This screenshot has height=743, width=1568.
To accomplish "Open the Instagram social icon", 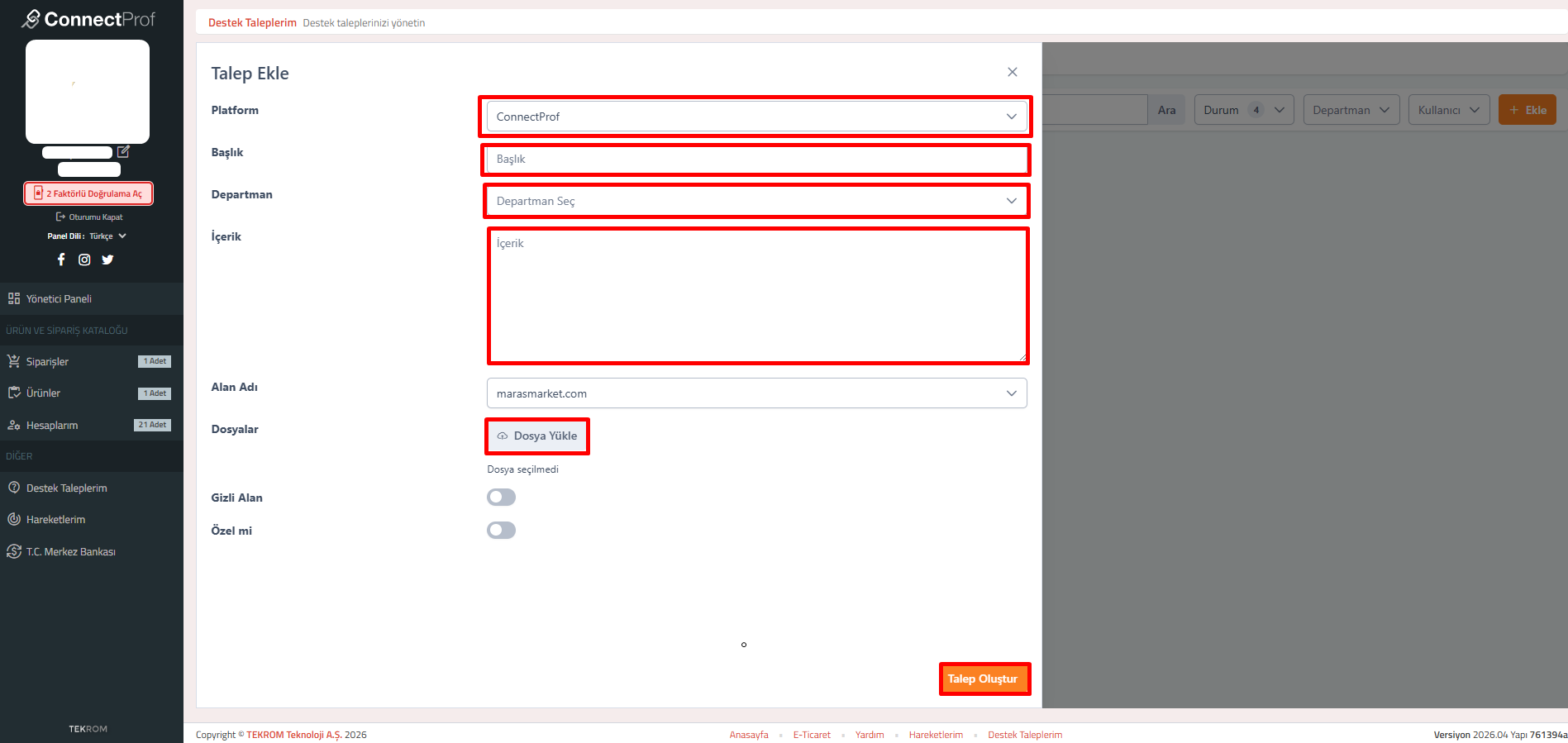I will [84, 260].
